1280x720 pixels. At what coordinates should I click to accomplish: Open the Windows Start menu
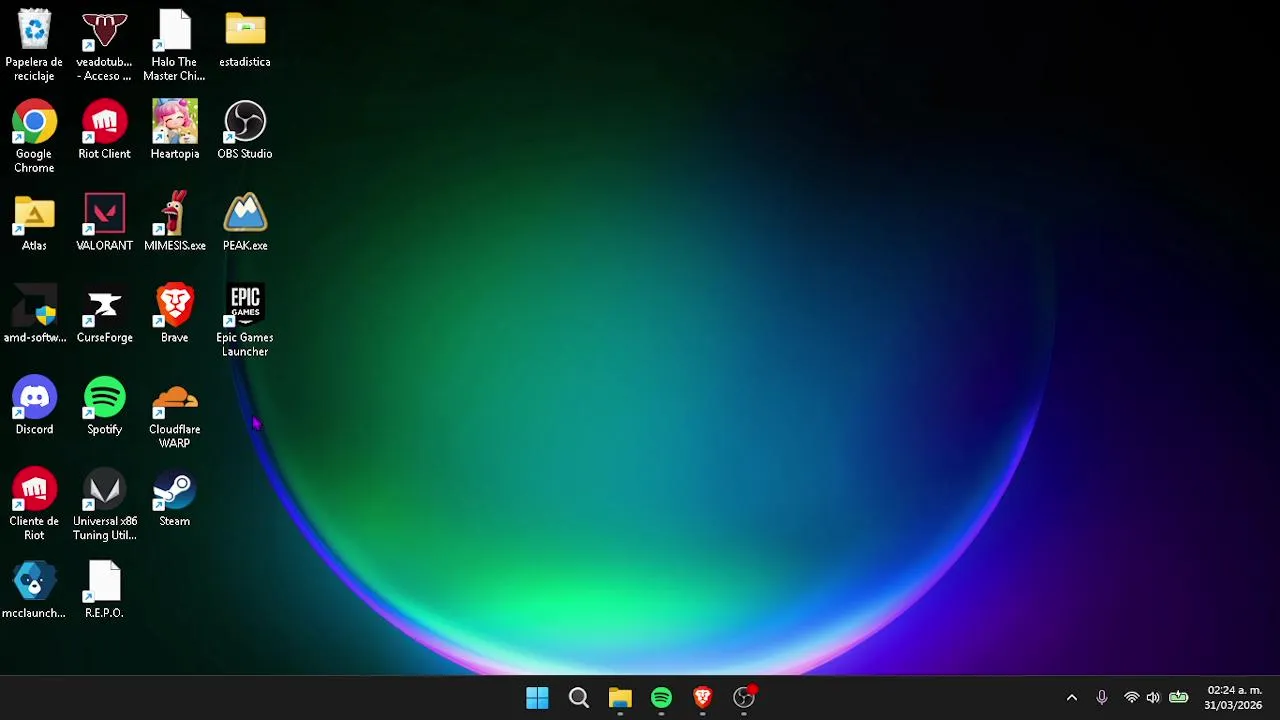537,698
